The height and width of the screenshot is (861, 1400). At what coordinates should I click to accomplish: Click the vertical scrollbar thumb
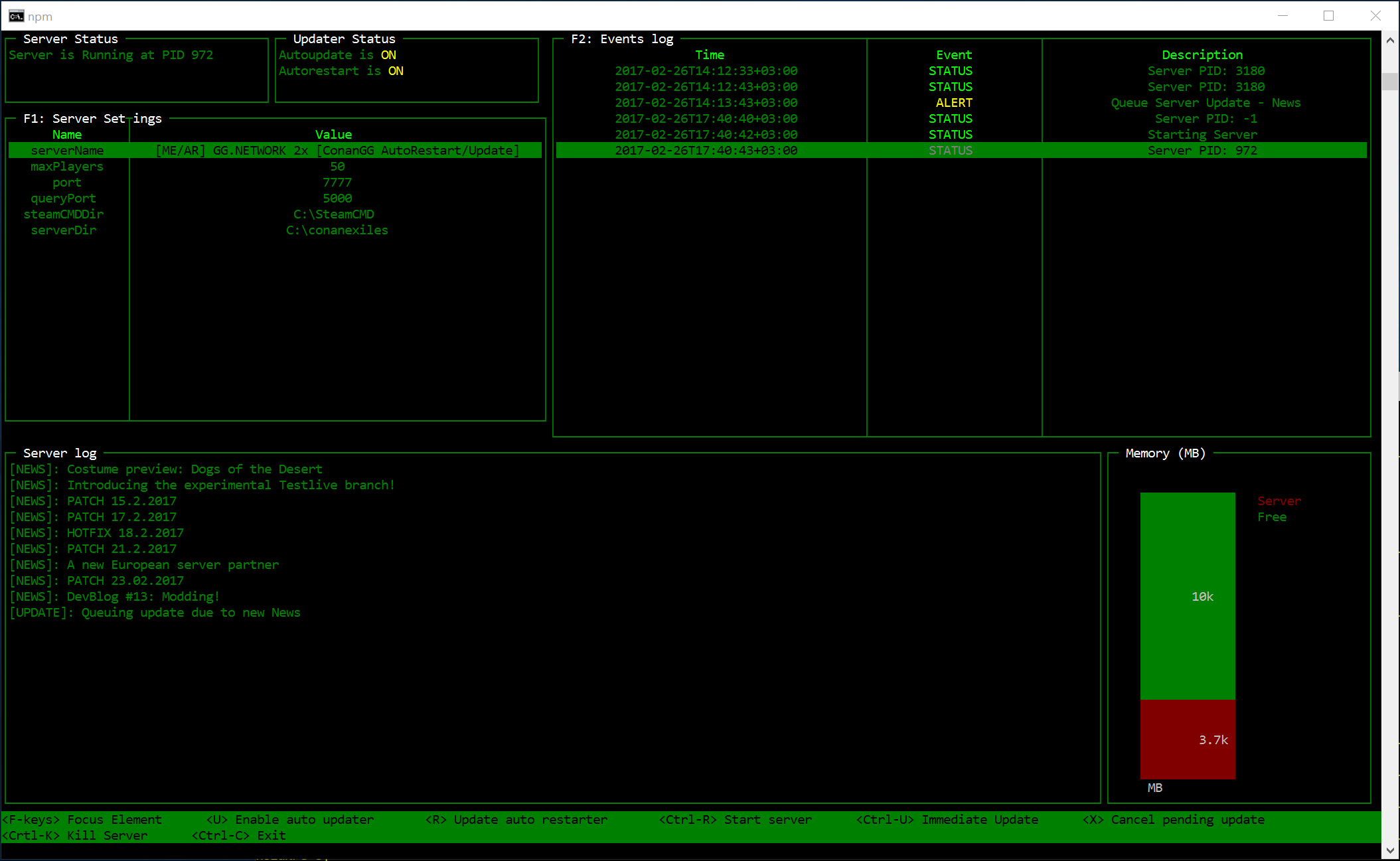click(1390, 82)
